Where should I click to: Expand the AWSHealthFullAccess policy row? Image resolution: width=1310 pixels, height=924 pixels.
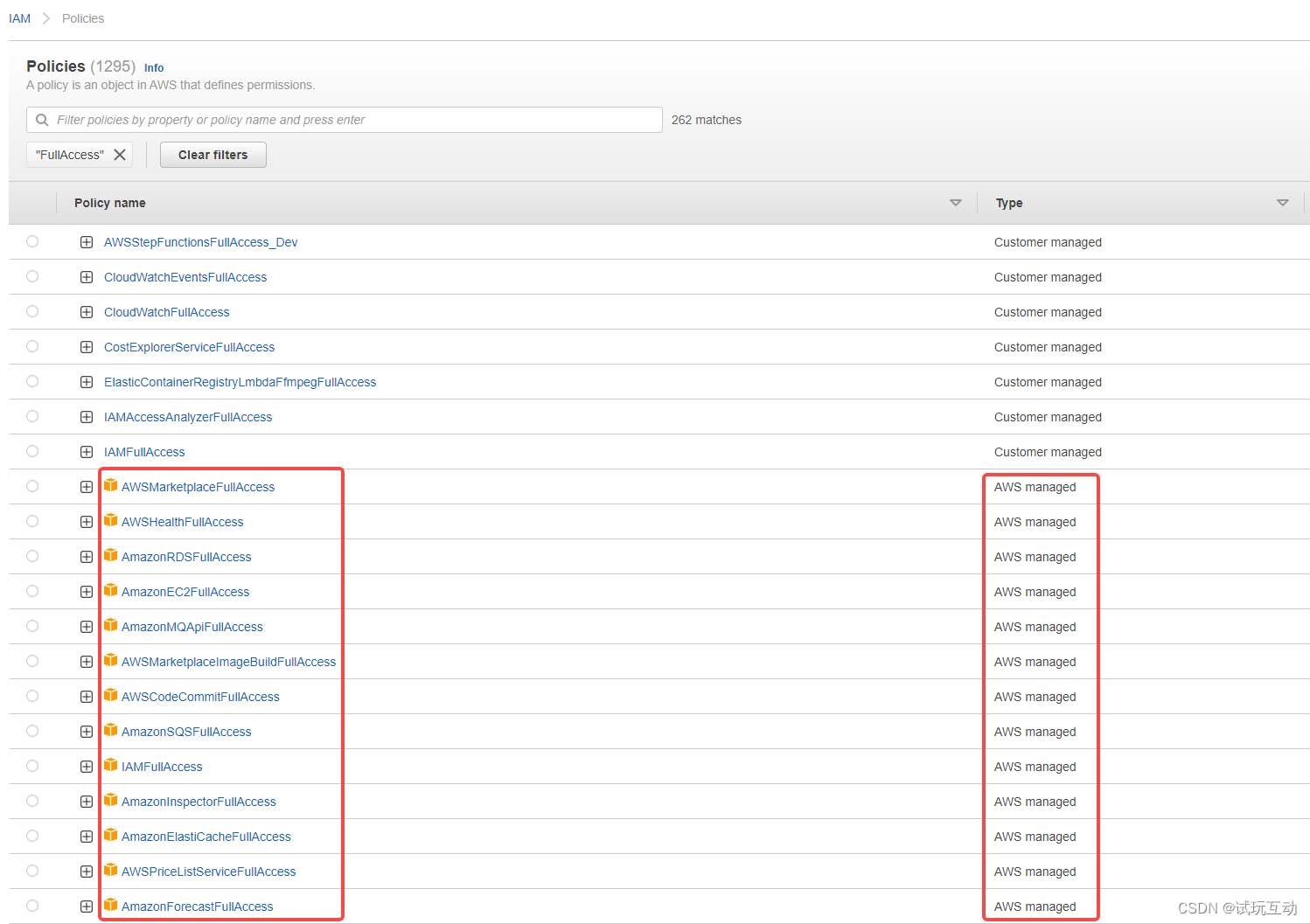(x=87, y=522)
